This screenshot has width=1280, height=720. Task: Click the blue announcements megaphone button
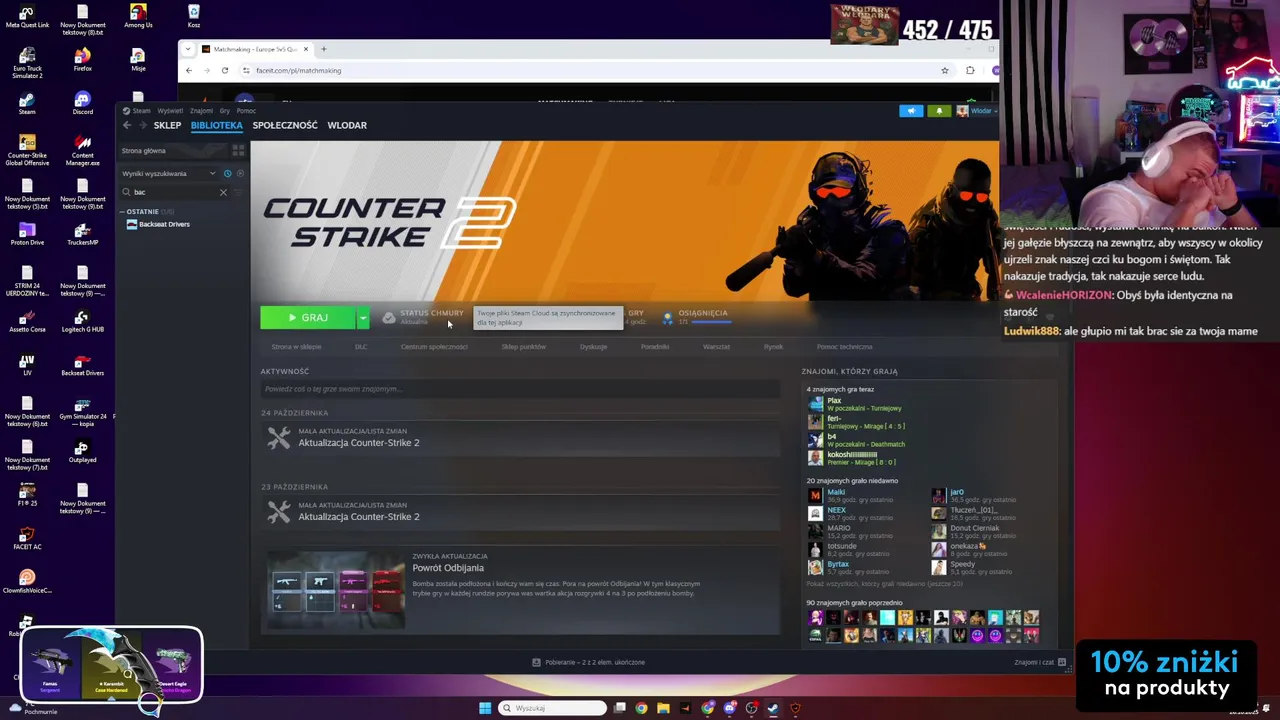(911, 111)
